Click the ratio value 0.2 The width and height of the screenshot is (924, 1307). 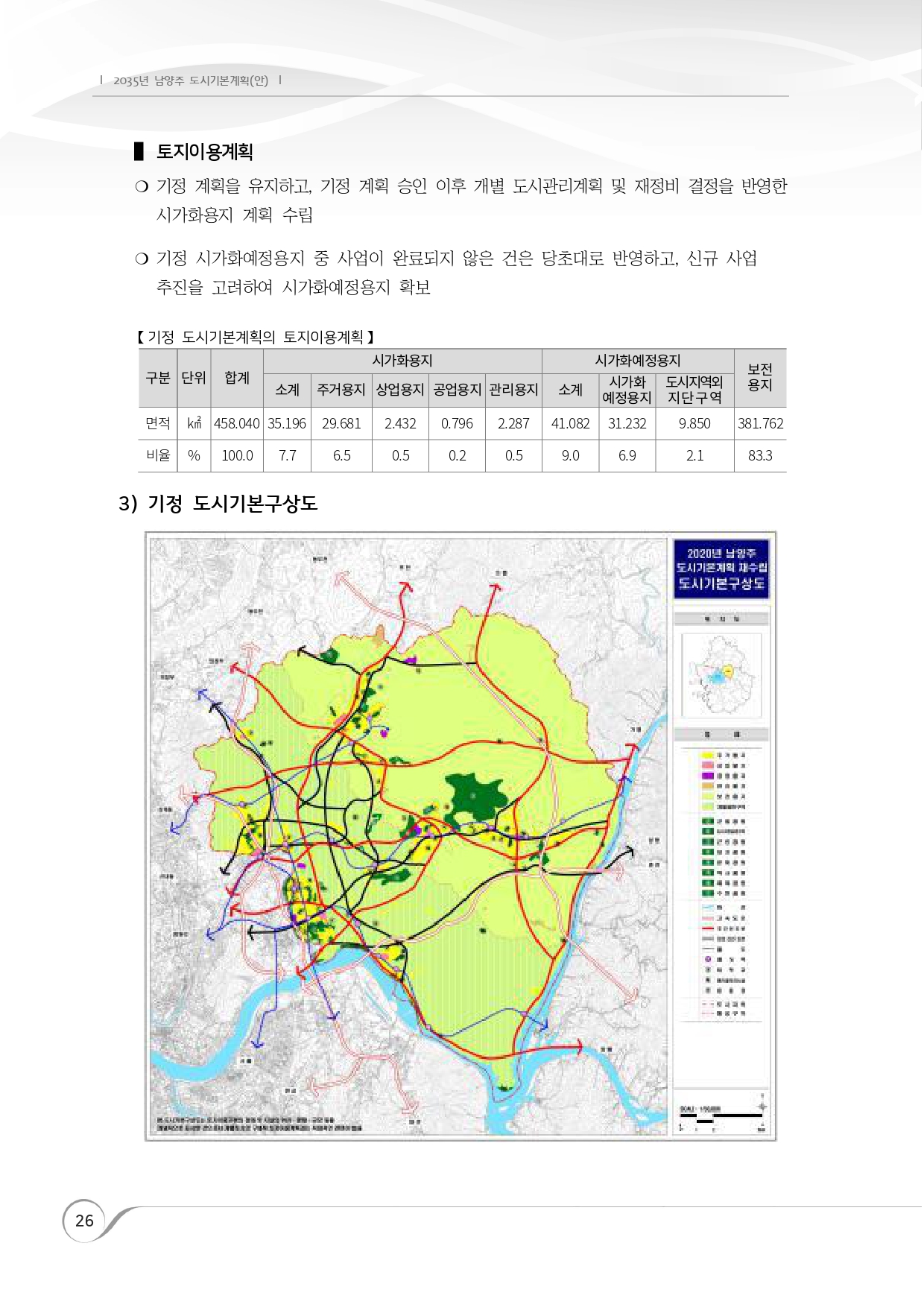pos(457,455)
